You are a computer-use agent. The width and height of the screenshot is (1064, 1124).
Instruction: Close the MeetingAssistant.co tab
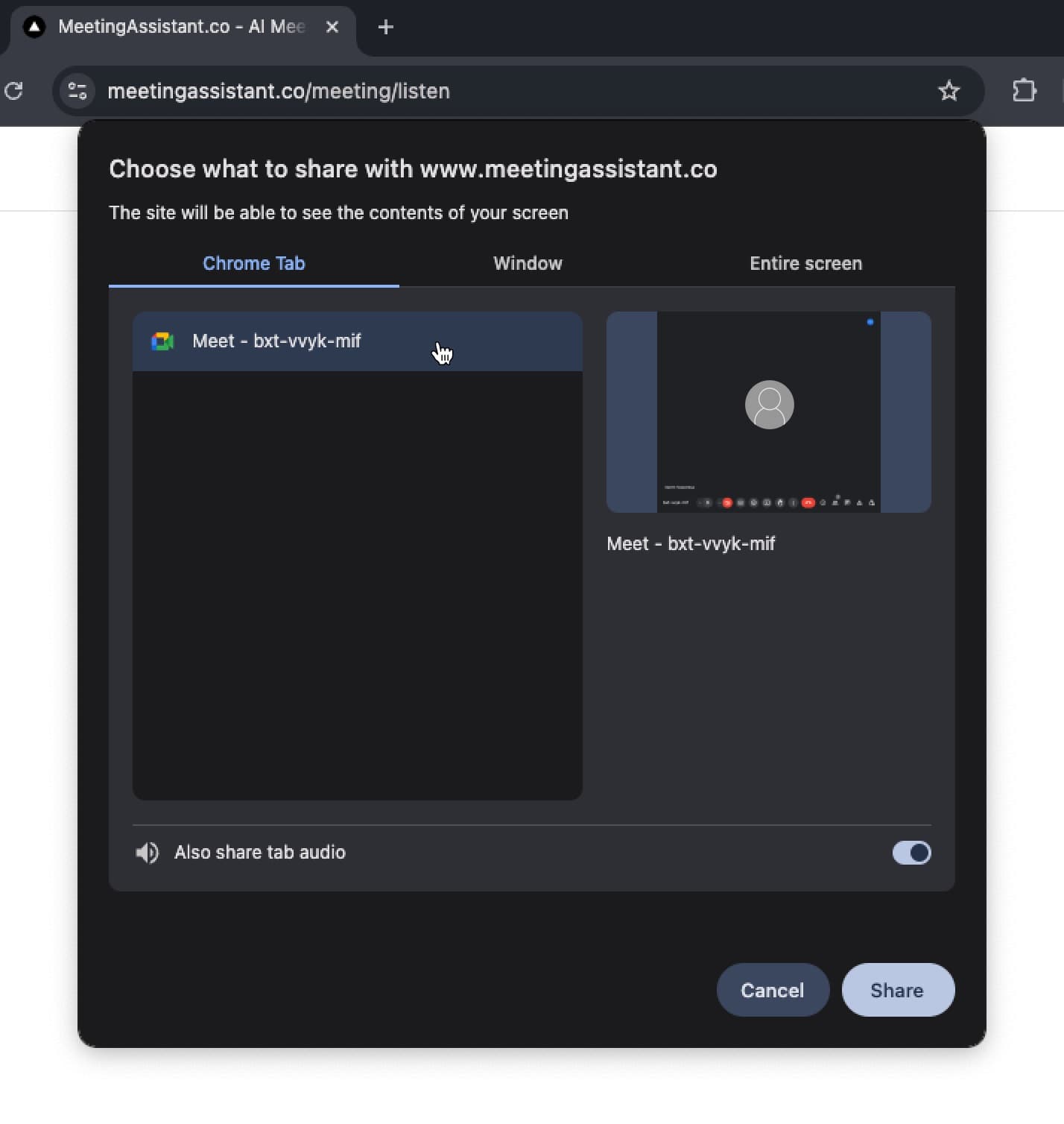point(332,27)
